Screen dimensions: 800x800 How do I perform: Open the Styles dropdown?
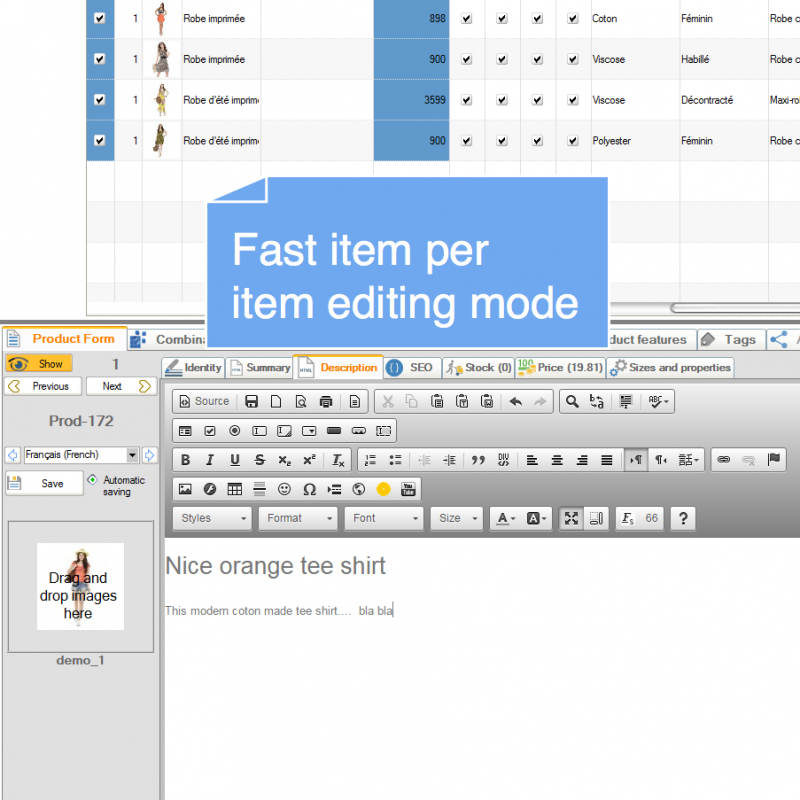tap(213, 518)
